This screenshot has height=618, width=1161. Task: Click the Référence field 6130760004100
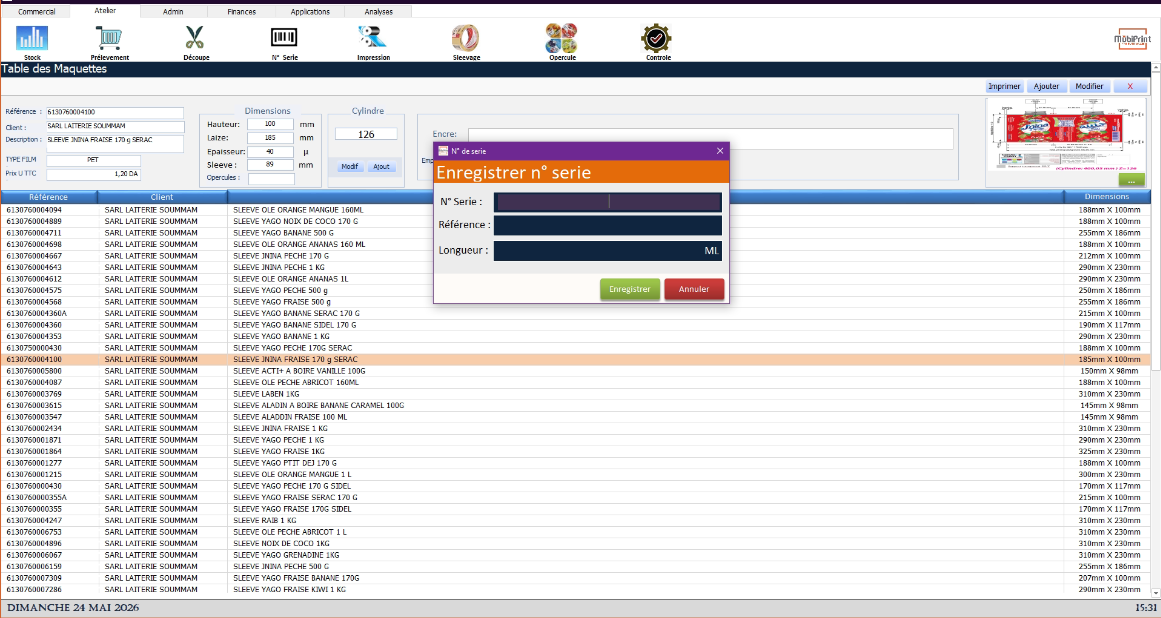coord(114,112)
